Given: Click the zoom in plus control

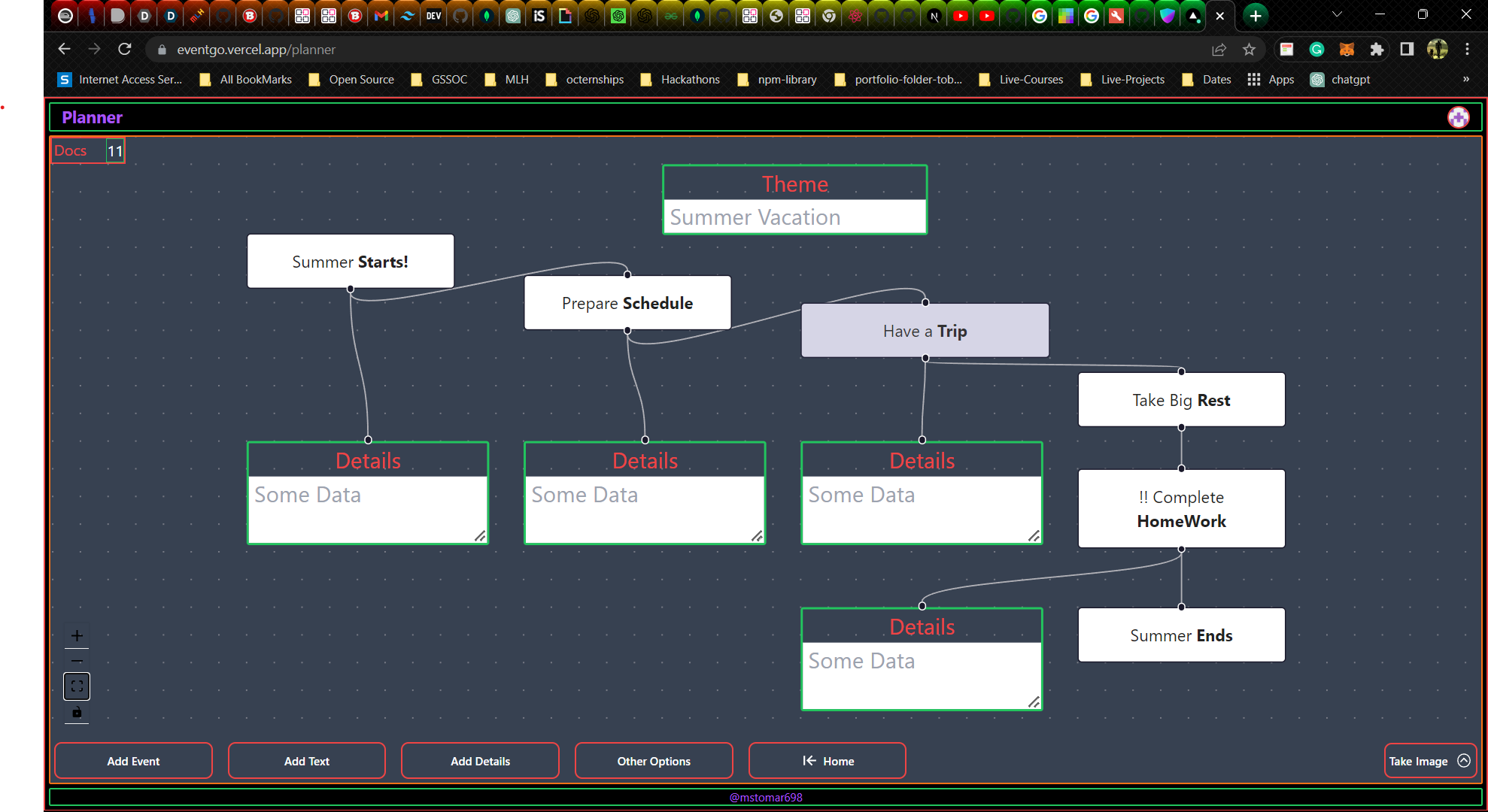Looking at the screenshot, I should coord(77,635).
